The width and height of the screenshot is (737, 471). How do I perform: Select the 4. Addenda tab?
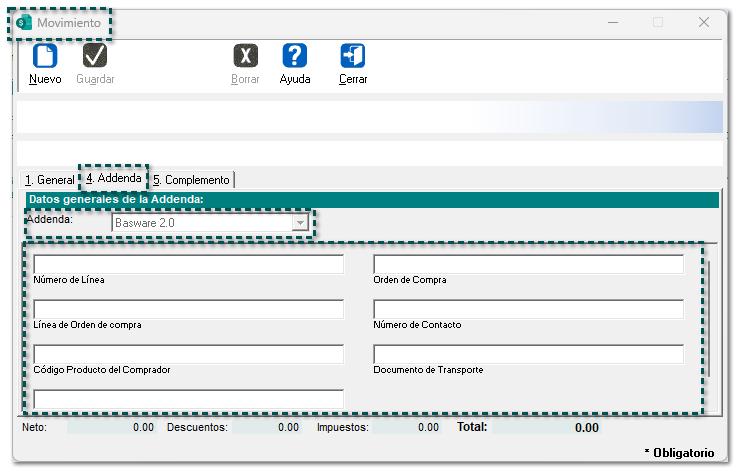pos(113,178)
